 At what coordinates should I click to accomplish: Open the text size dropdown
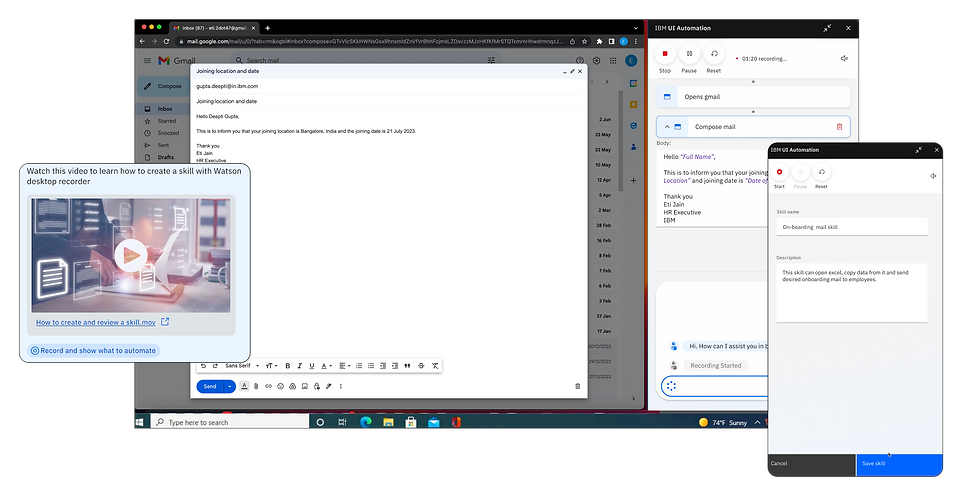[x=270, y=366]
